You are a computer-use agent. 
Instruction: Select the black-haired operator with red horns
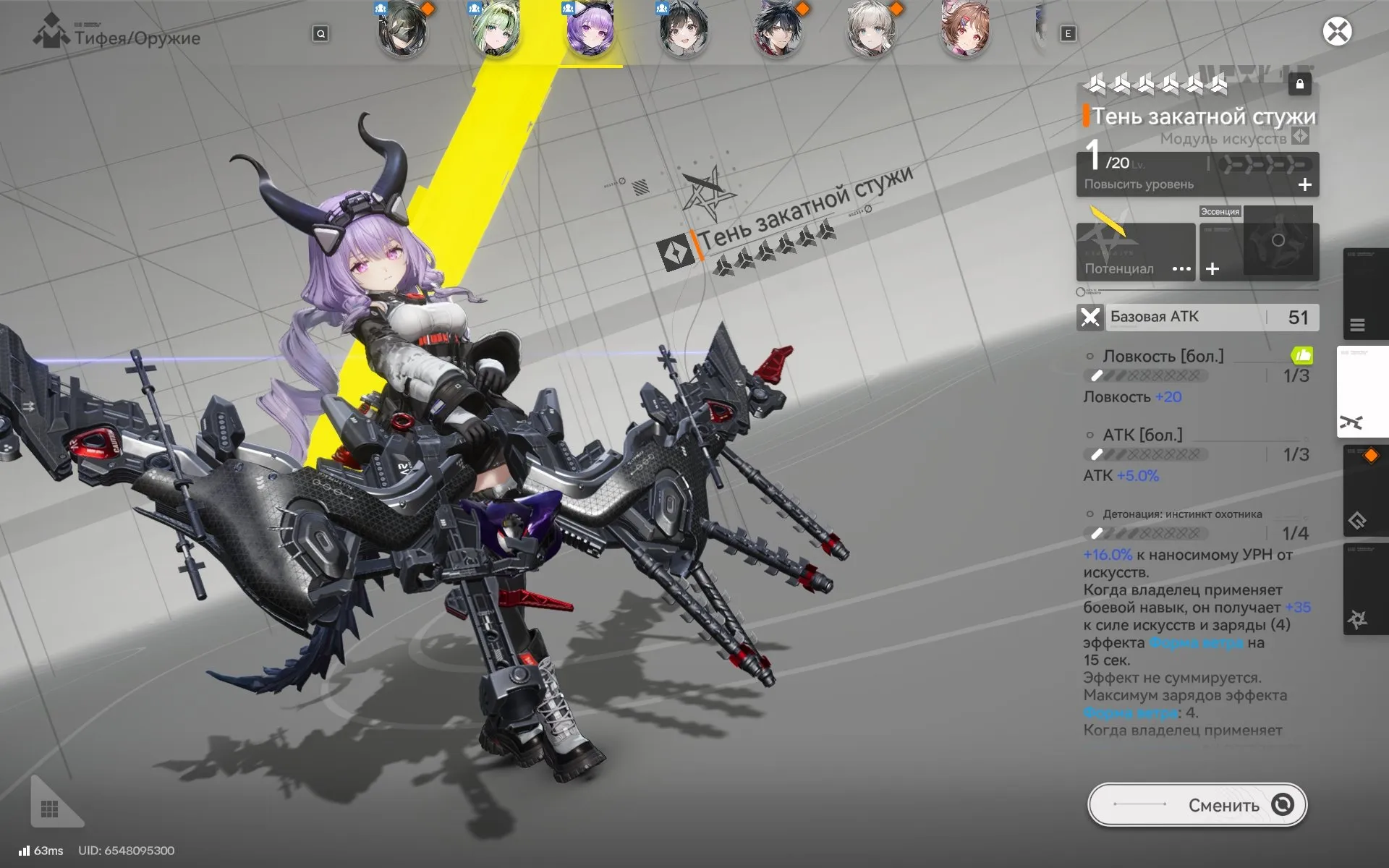point(778,30)
